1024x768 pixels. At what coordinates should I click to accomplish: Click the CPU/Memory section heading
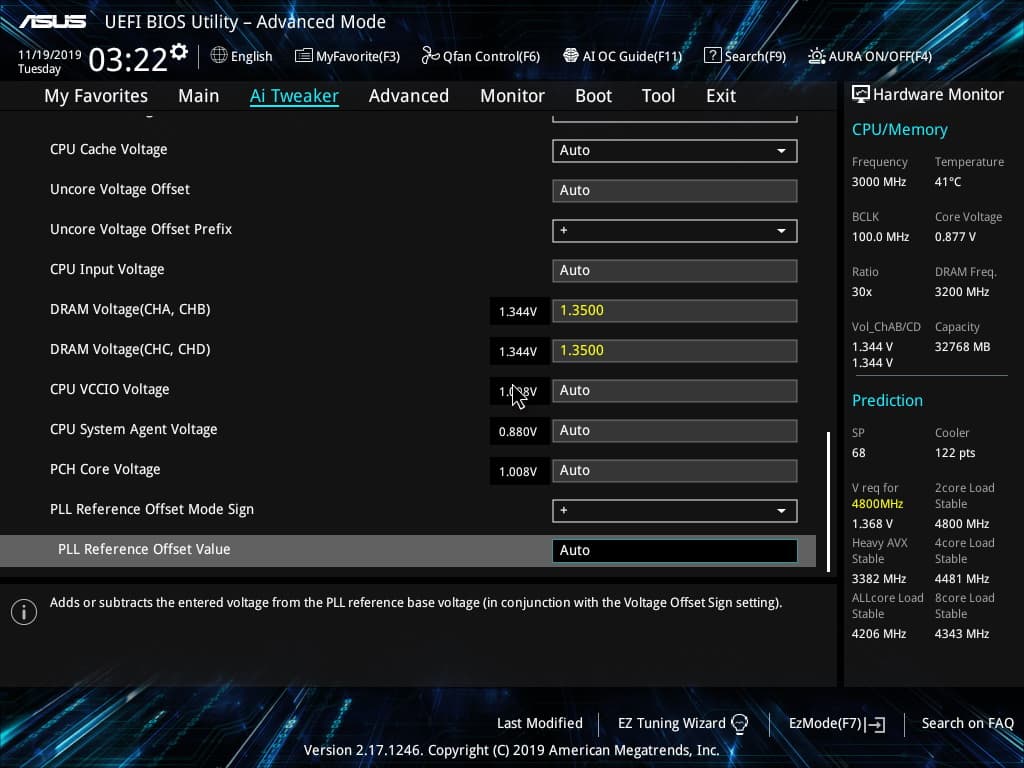point(899,129)
